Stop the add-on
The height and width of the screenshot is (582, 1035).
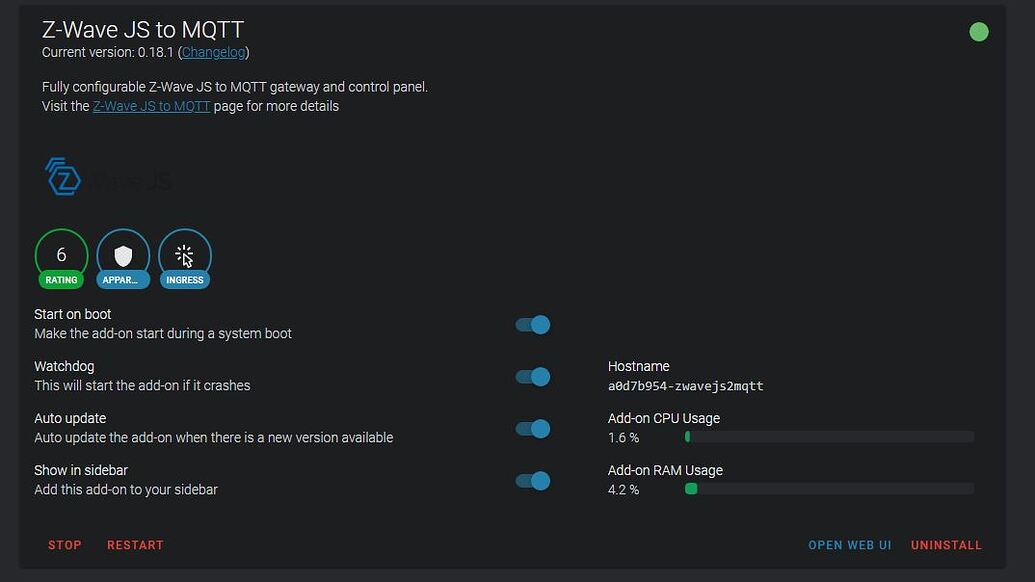point(65,545)
